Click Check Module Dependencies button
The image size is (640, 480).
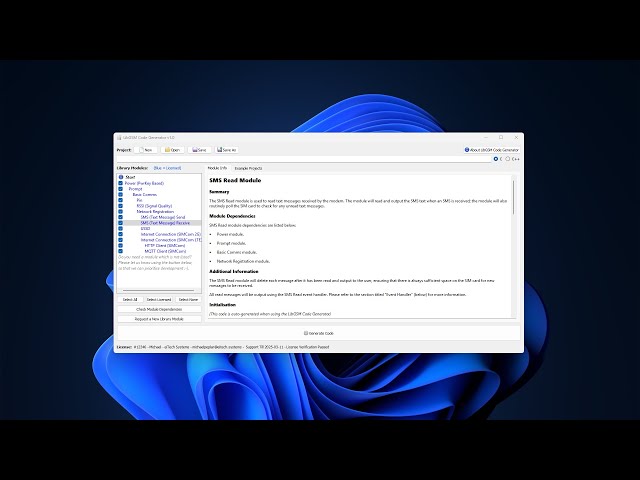click(159, 309)
